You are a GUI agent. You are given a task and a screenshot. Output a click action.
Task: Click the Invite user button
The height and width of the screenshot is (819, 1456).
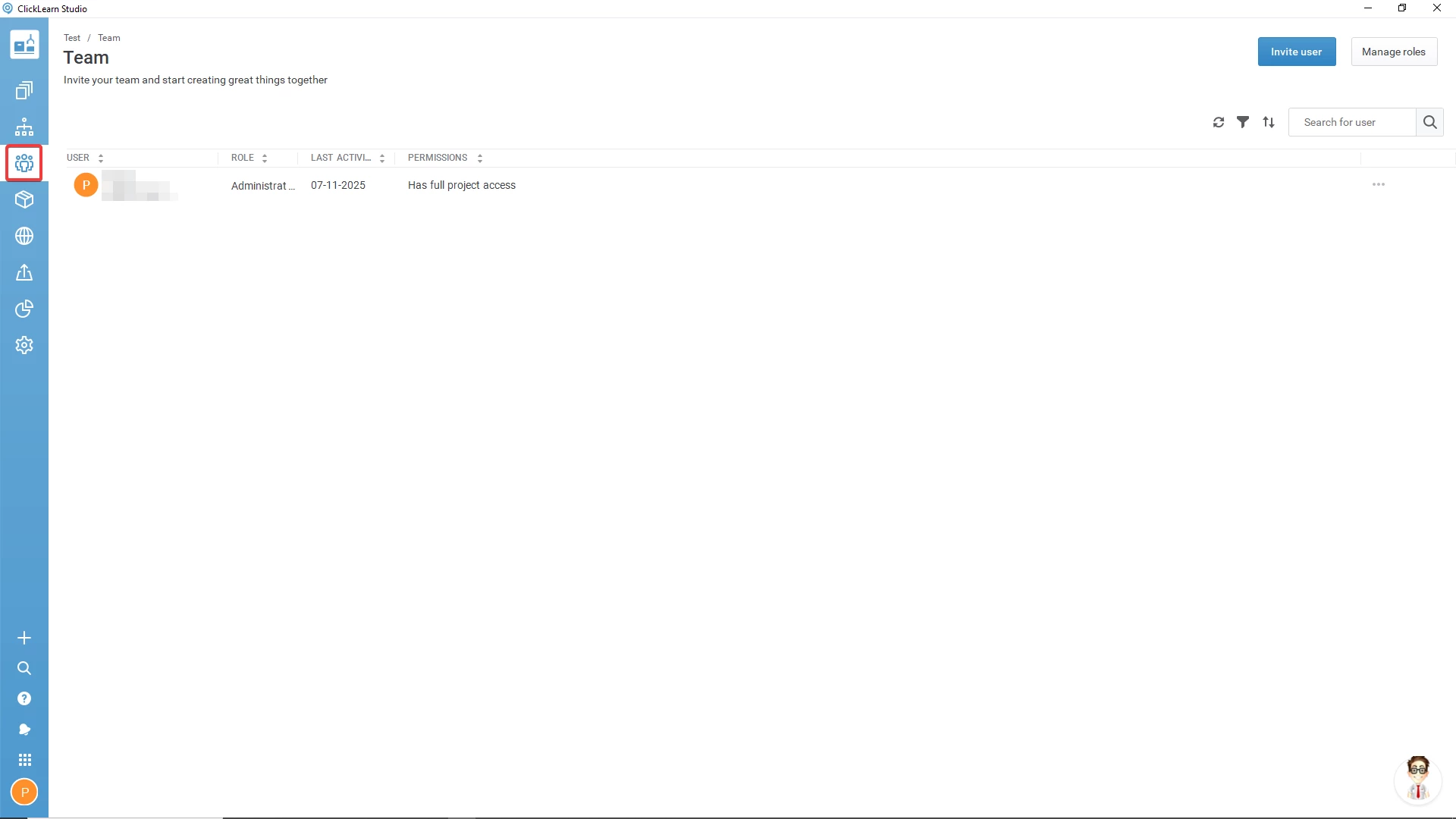coord(1296,52)
